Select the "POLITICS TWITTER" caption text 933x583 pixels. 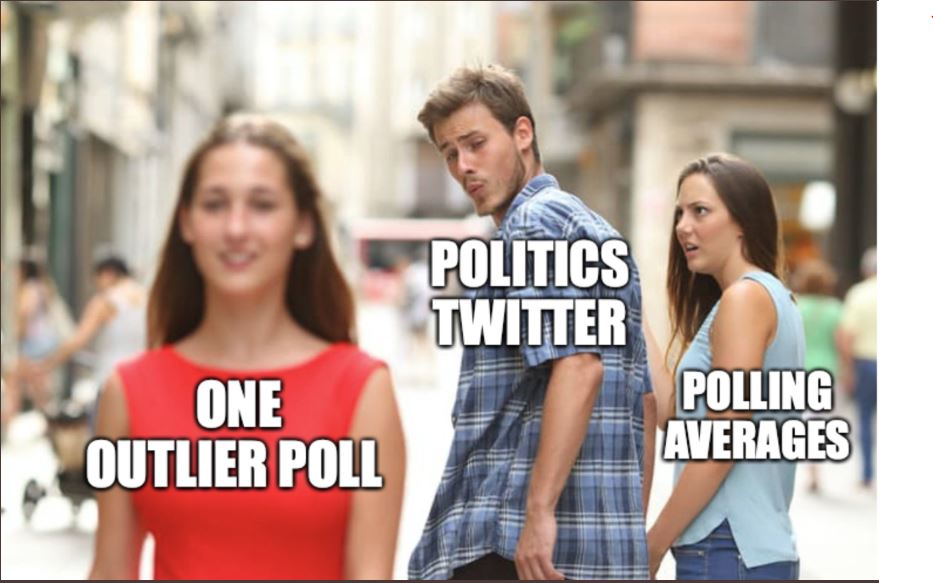coord(529,293)
